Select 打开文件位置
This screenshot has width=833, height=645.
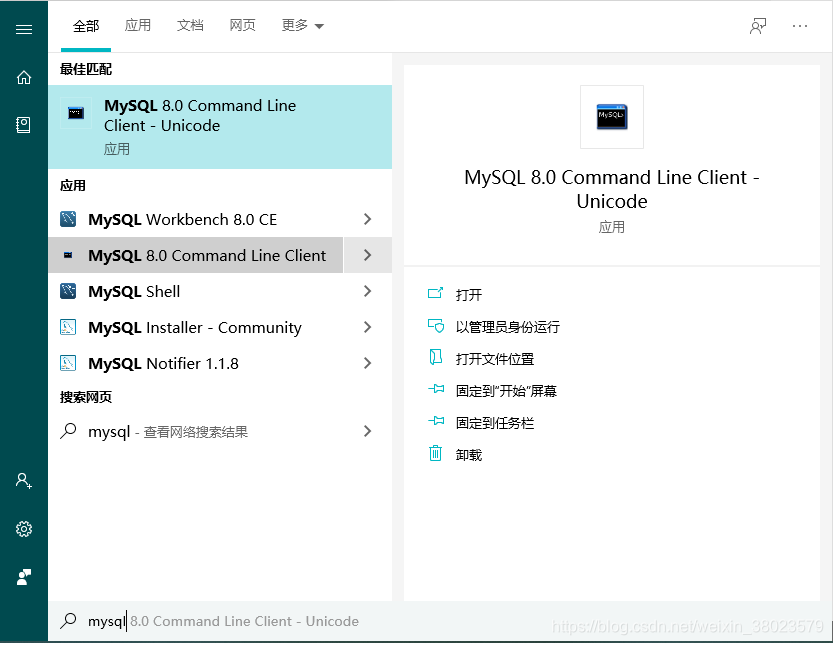(495, 359)
